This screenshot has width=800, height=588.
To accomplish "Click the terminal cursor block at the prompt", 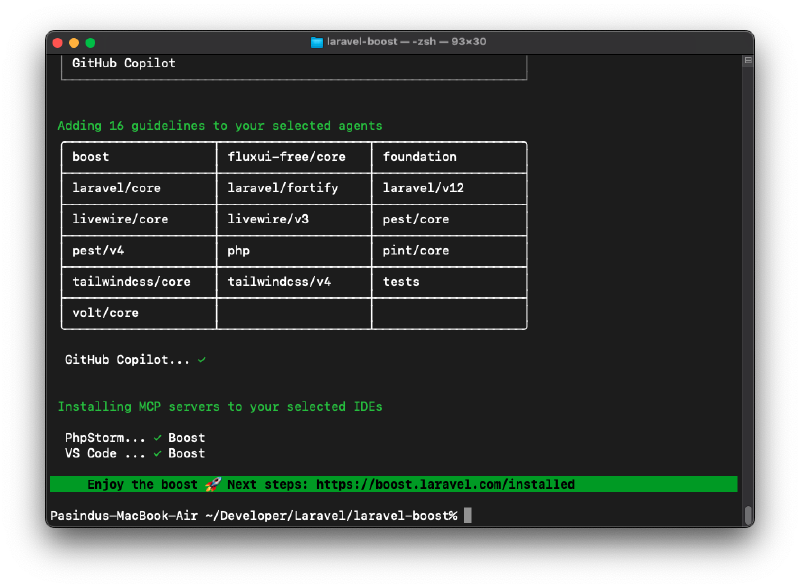I will coord(467,515).
